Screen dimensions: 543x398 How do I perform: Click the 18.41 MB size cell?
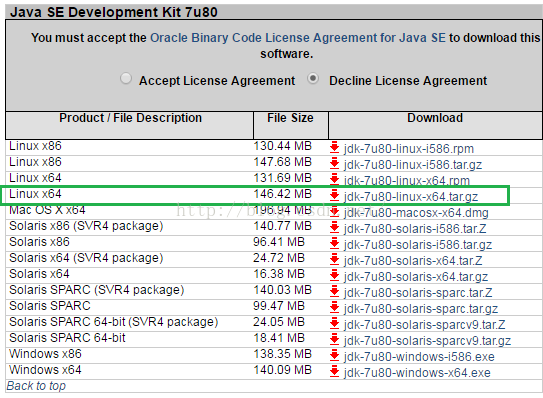tap(279, 338)
